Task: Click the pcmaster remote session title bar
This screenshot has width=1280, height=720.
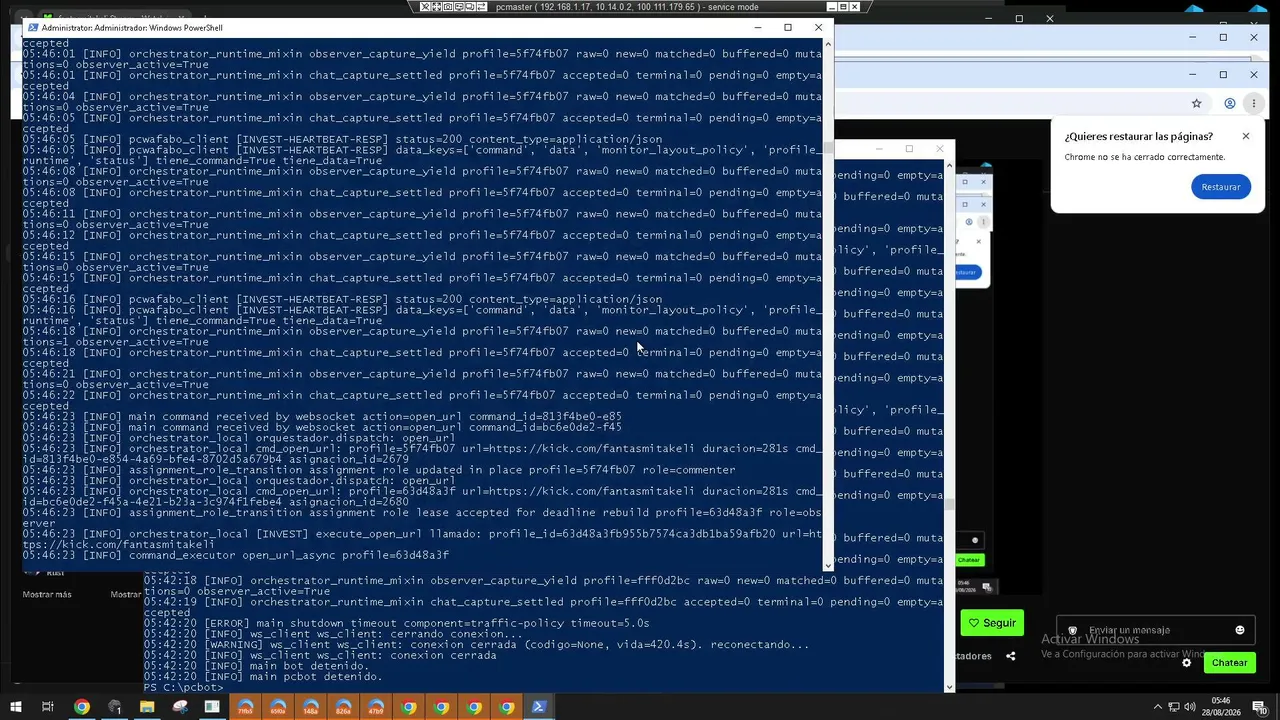Action: pos(627,7)
